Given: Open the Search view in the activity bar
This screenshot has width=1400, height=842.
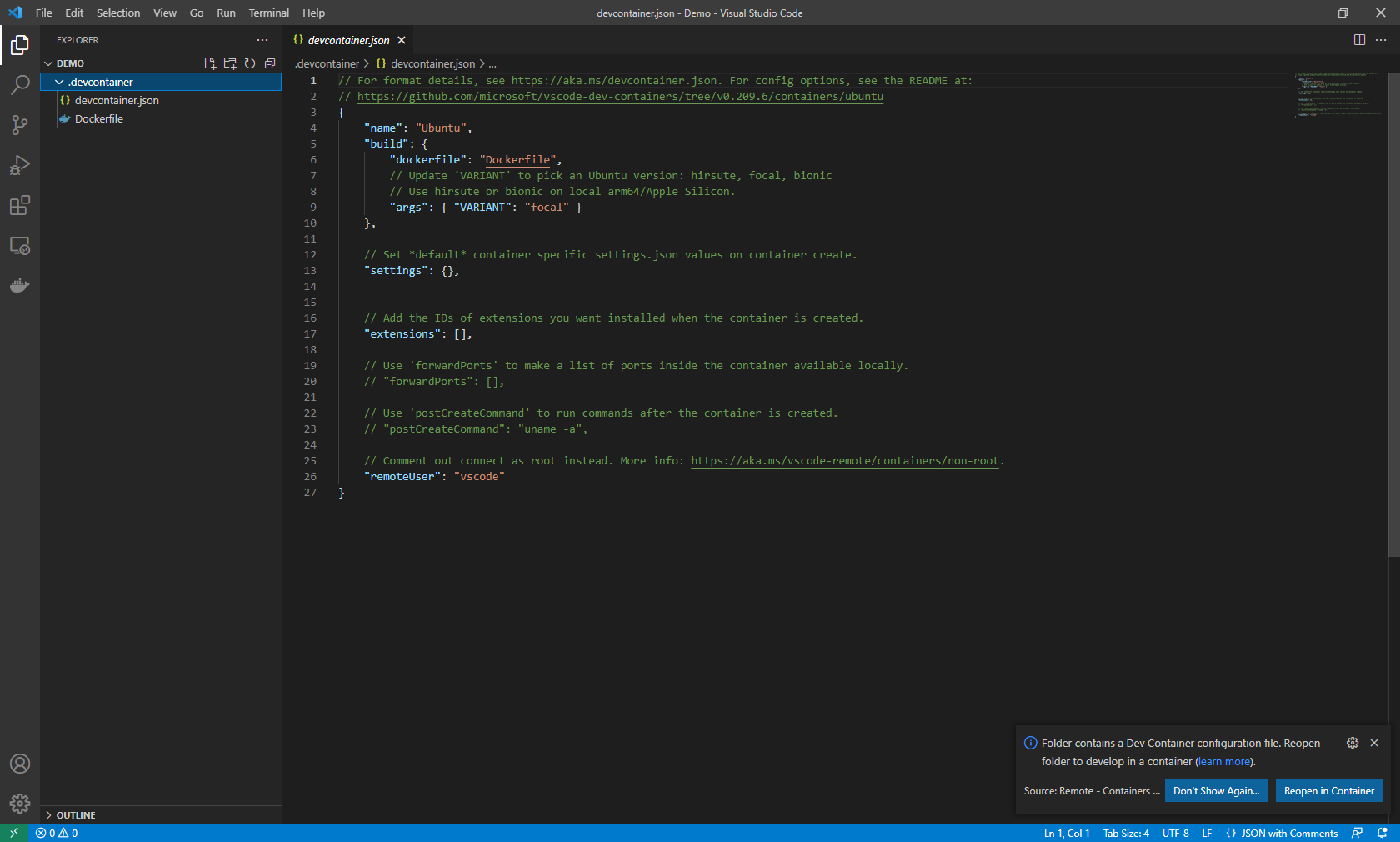Looking at the screenshot, I should tap(20, 85).
